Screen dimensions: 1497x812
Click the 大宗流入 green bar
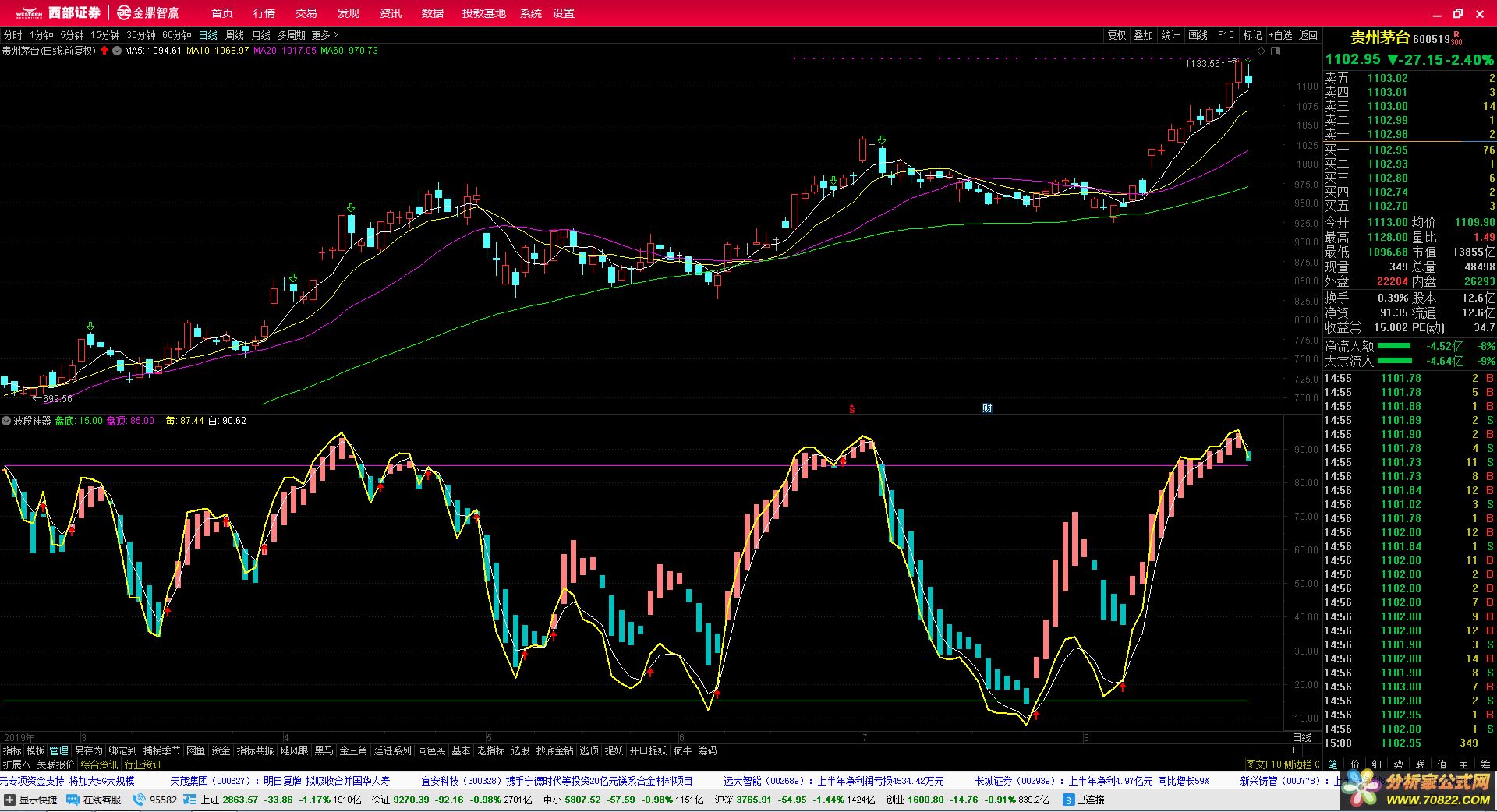(x=1394, y=361)
